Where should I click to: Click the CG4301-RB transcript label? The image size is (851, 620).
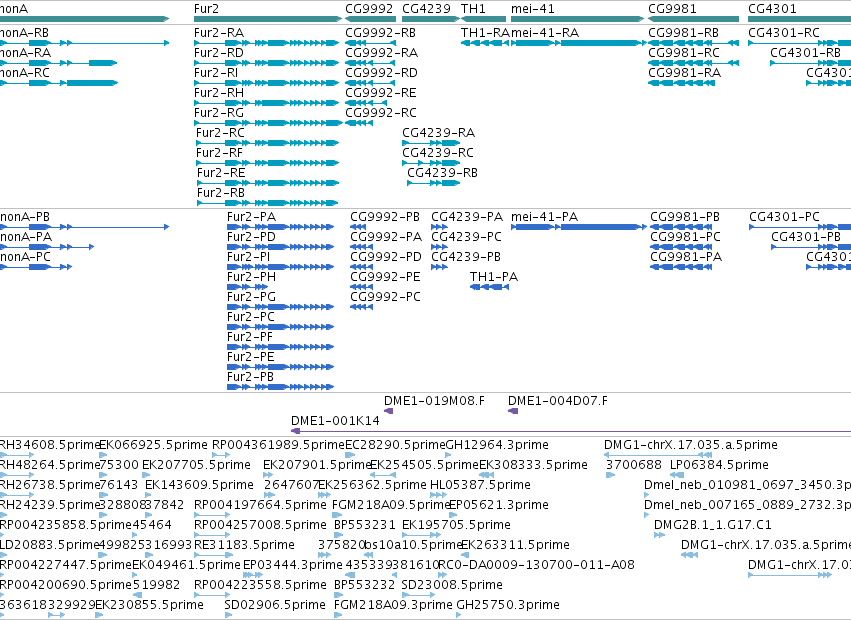[805, 53]
